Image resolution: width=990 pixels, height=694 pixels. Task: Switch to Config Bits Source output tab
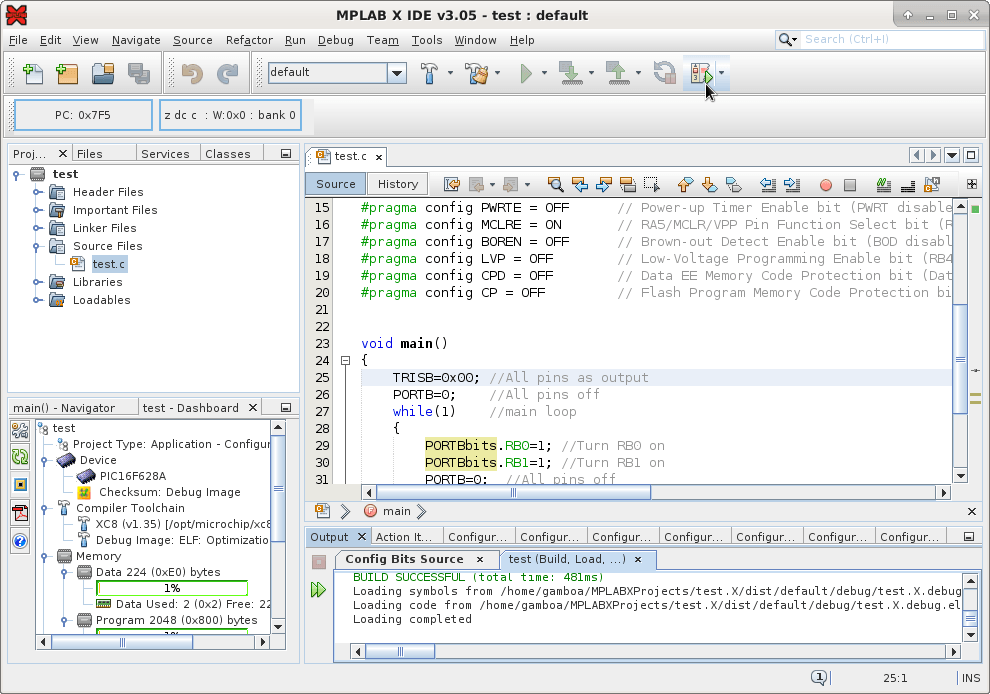pyautogui.click(x=404, y=559)
